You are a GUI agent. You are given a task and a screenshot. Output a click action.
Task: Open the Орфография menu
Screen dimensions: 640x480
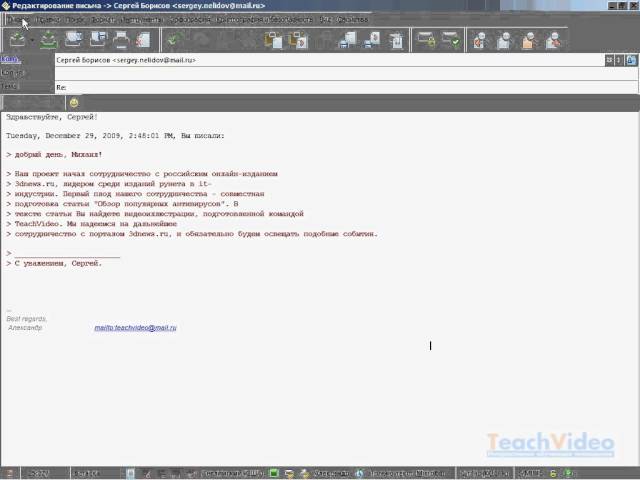191,19
